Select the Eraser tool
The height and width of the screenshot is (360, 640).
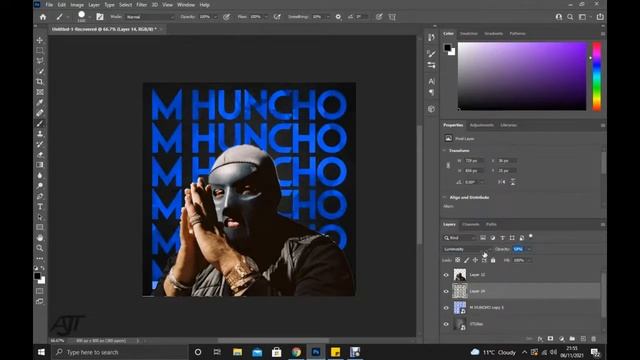(x=40, y=155)
